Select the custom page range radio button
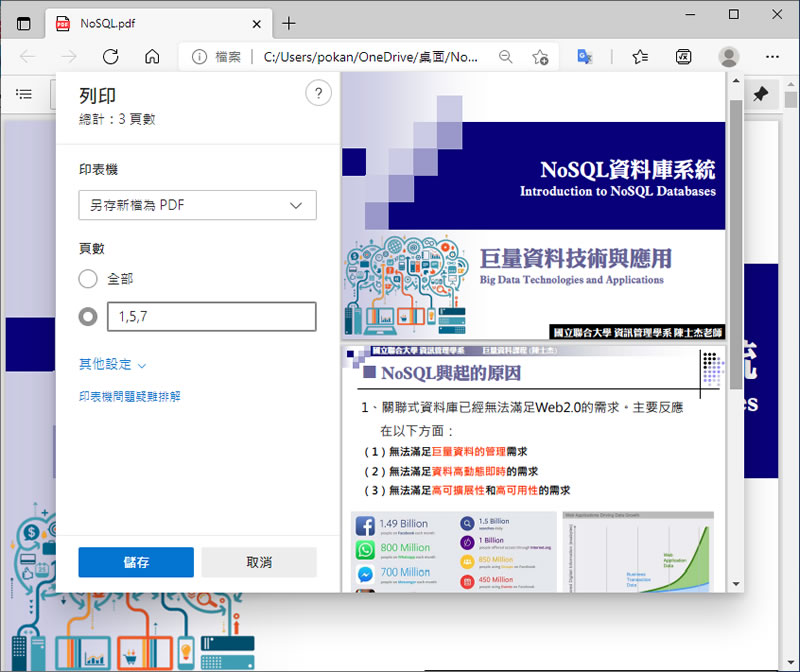Screen dimensions: 800x672 pos(88,317)
